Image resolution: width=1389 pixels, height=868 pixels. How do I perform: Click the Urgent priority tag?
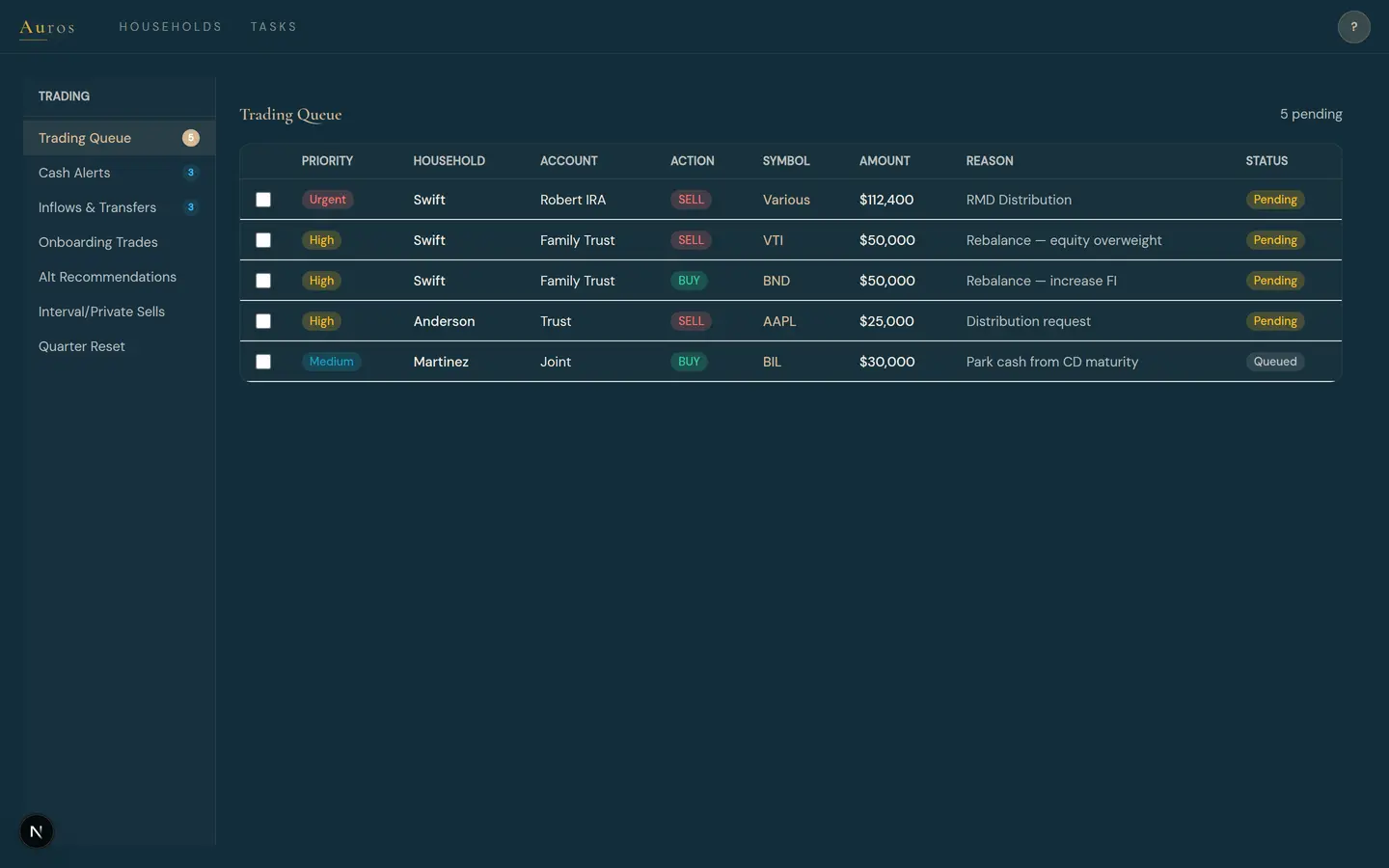(x=327, y=200)
